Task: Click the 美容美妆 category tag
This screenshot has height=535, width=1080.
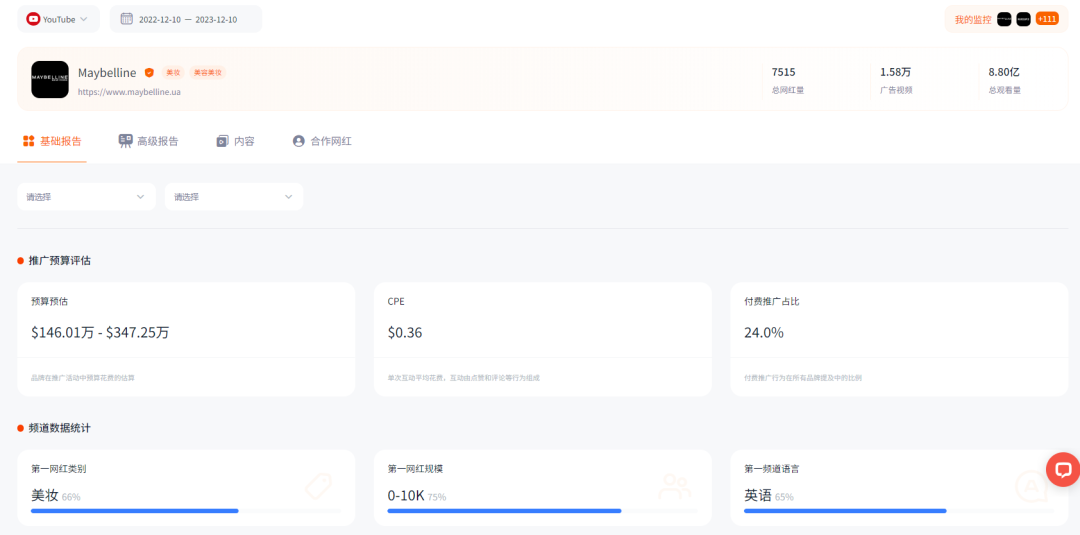Action: 207,72
